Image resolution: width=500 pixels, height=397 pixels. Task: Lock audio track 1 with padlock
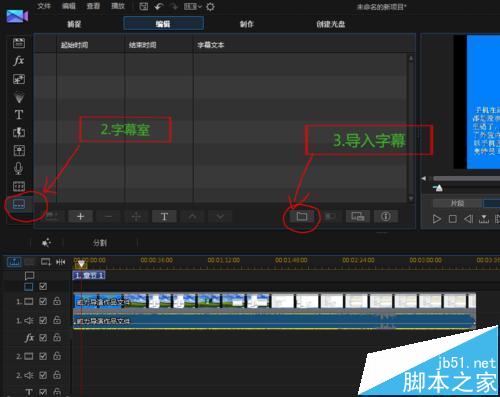57,320
